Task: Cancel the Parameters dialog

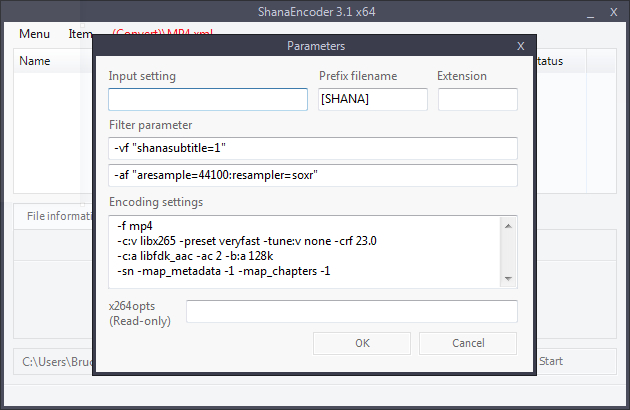Action: pyautogui.click(x=468, y=343)
